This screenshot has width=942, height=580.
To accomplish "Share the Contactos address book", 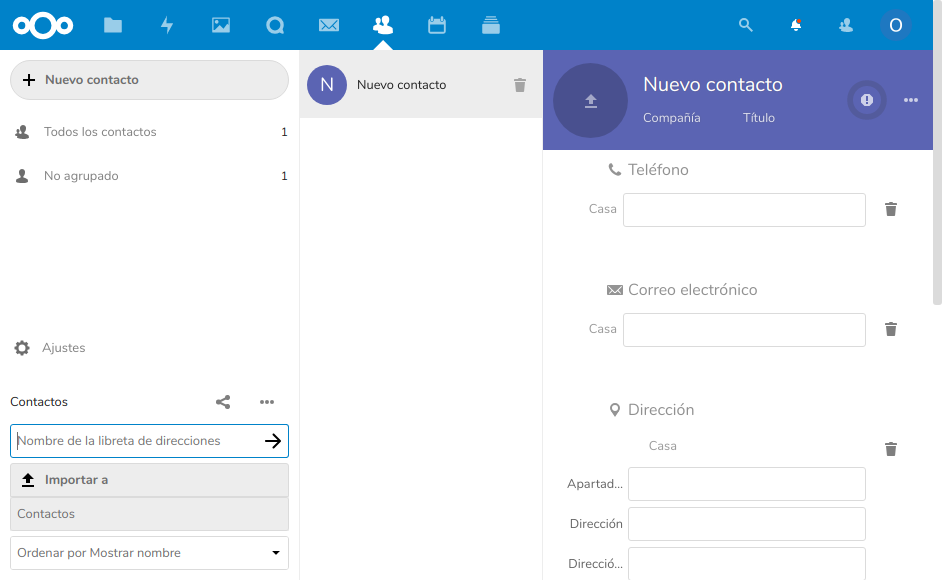I will pos(223,402).
